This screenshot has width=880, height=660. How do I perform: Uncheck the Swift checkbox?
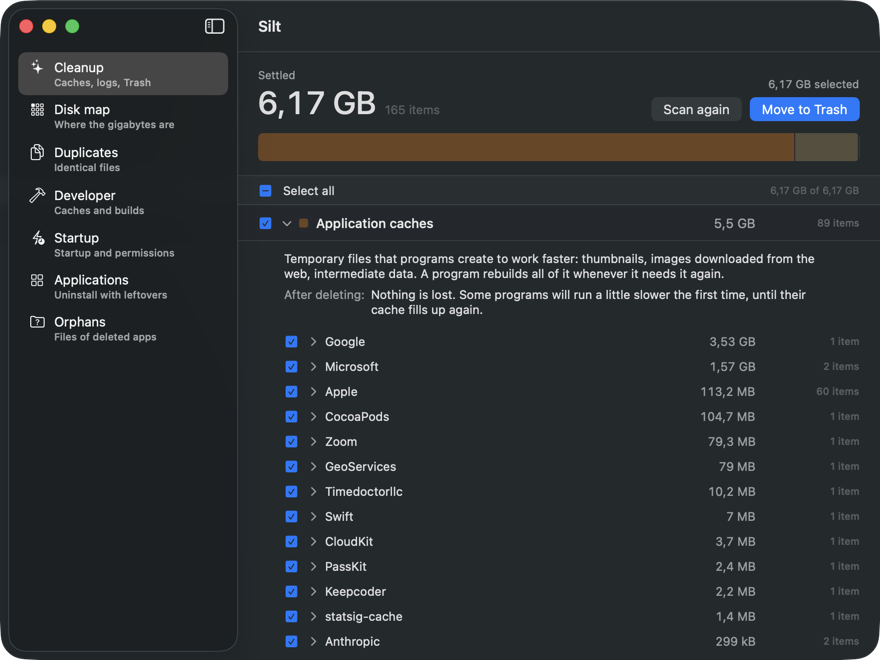tap(291, 516)
